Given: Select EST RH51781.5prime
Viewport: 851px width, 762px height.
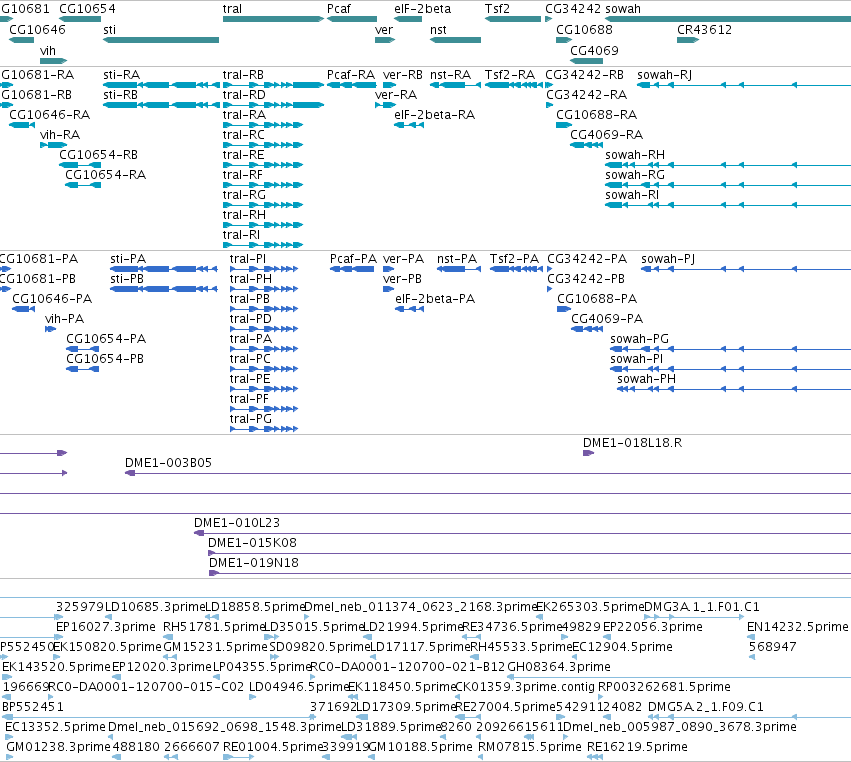Looking at the screenshot, I should [214, 627].
